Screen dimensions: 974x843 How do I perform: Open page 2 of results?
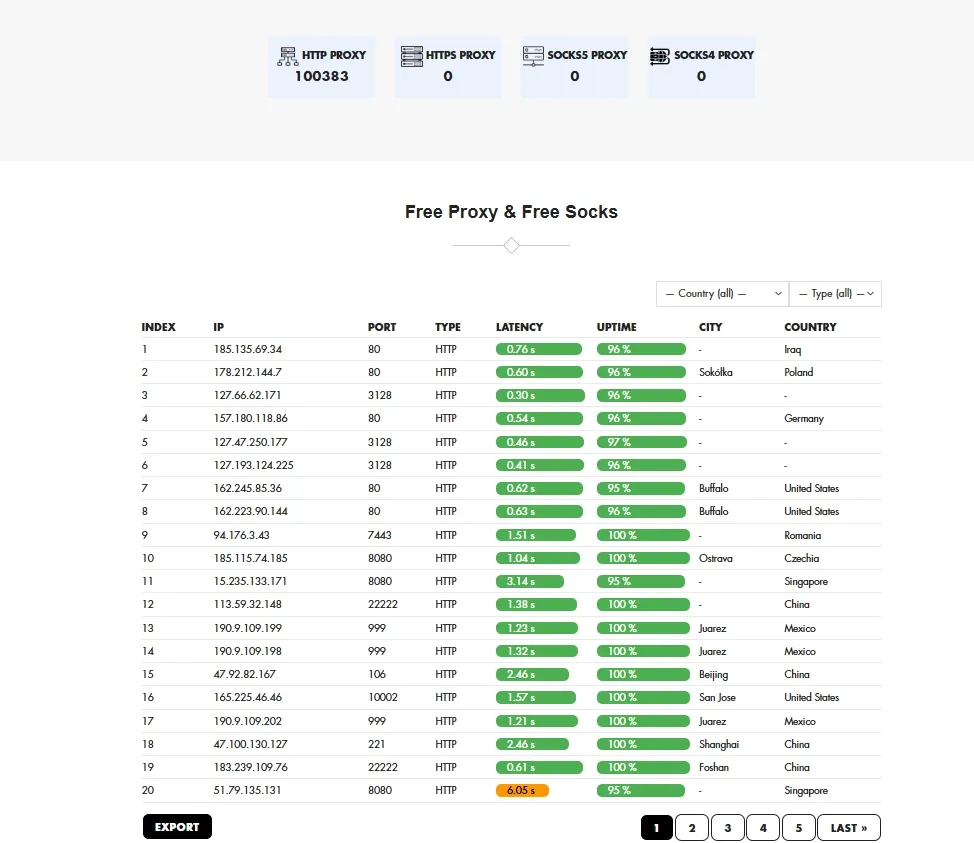tap(692, 827)
